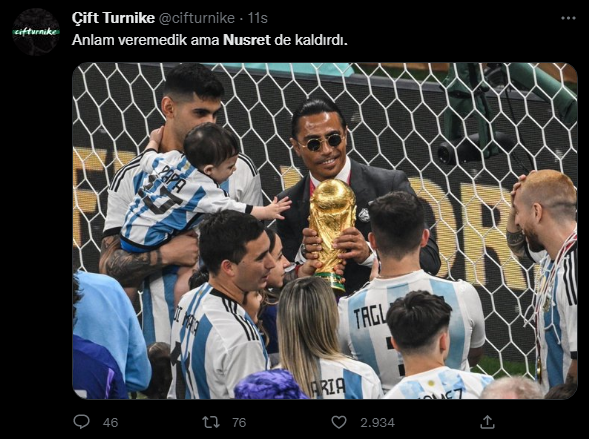Like the tweet with heart icon
The height and width of the screenshot is (439, 589).
[x=339, y=422]
